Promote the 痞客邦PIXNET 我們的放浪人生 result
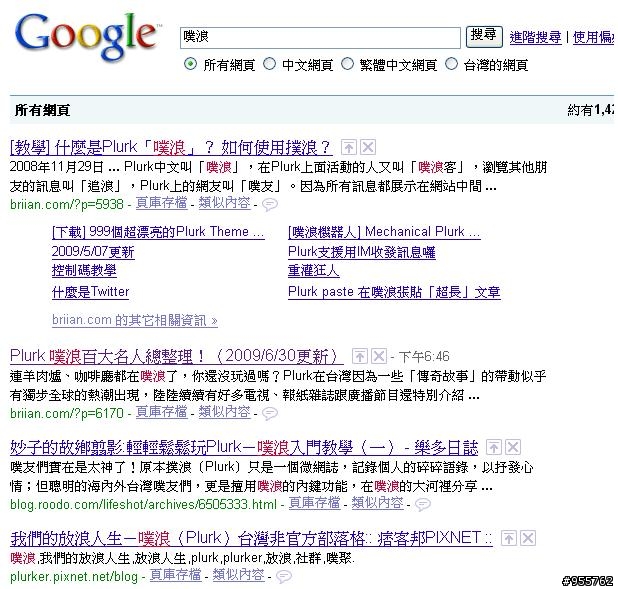The height and width of the screenshot is (589, 618). pyautogui.click(x=508, y=538)
